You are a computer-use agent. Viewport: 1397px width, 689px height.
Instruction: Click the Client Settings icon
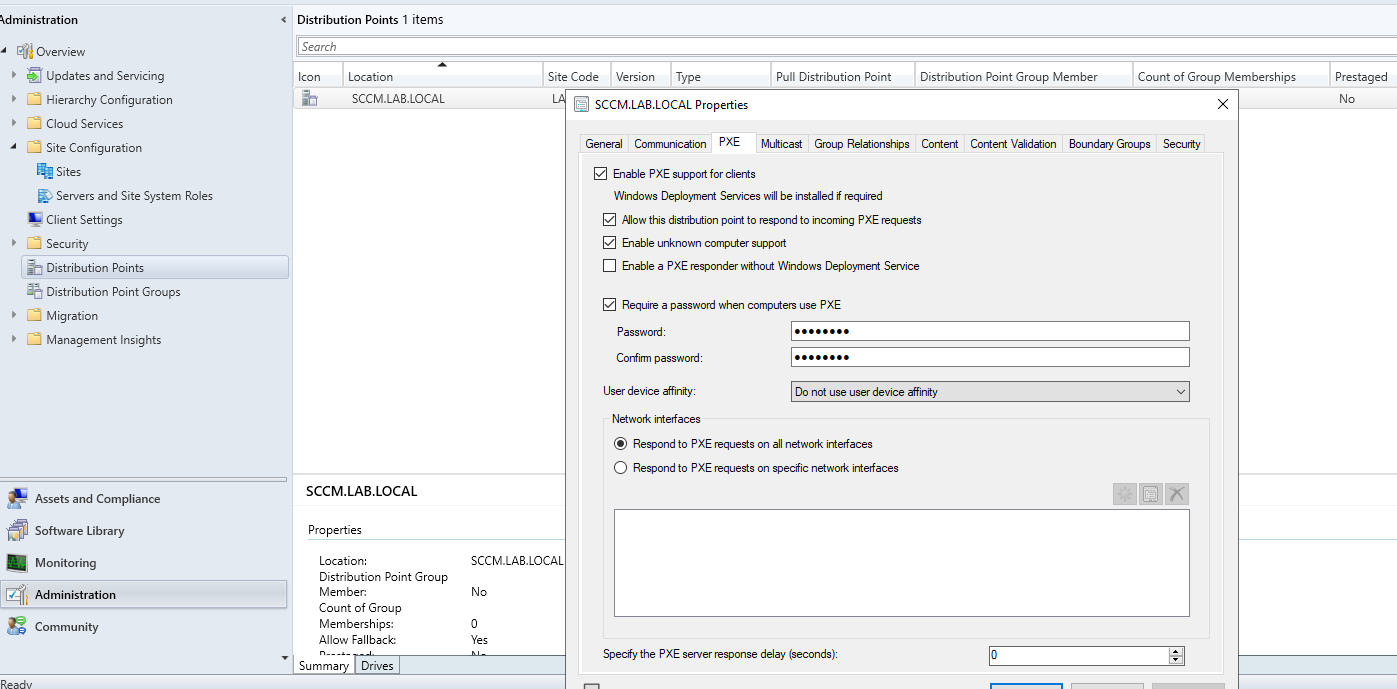point(35,220)
